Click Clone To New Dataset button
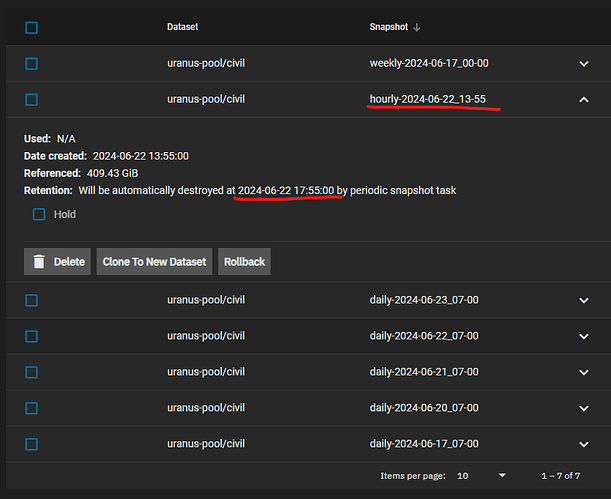 tap(154, 262)
